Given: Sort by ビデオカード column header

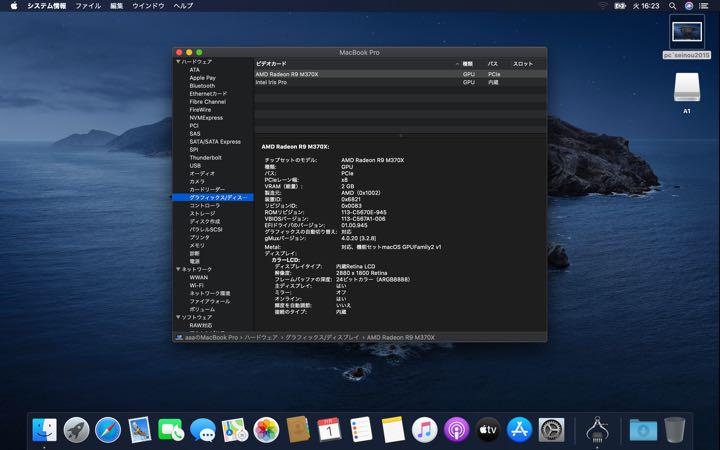Looking at the screenshot, I should click(271, 64).
